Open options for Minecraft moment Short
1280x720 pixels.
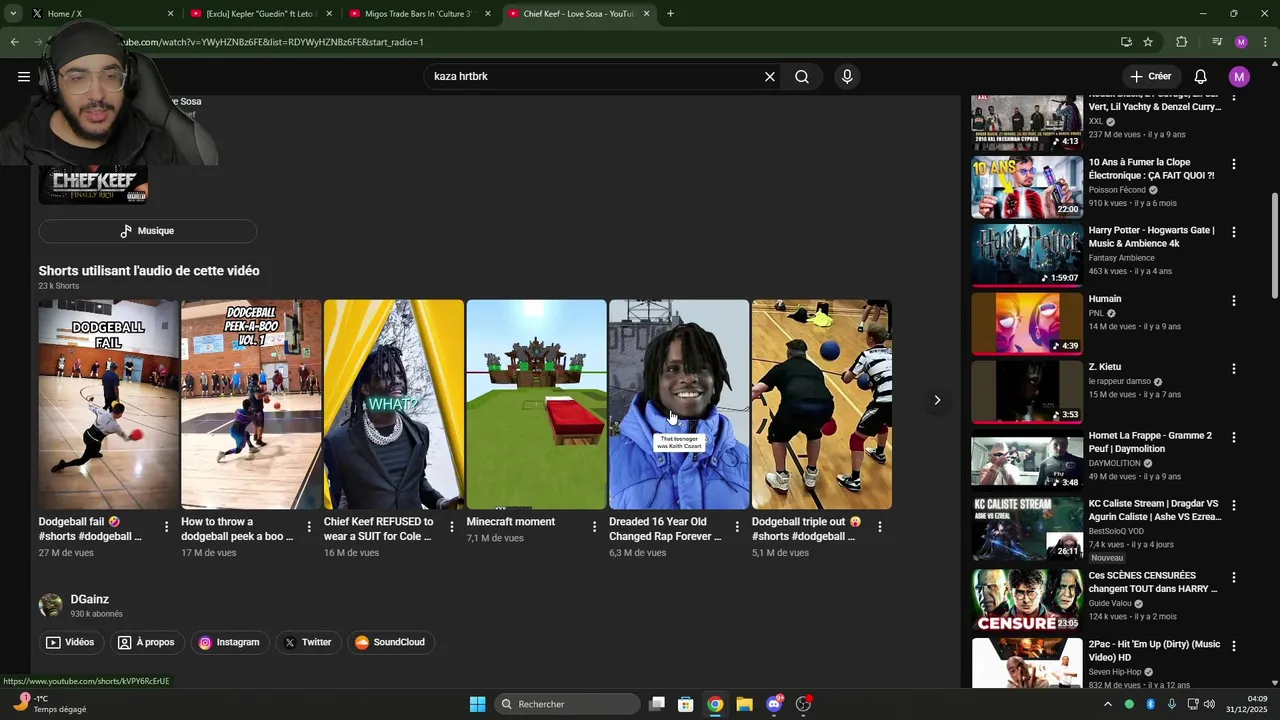(x=594, y=527)
